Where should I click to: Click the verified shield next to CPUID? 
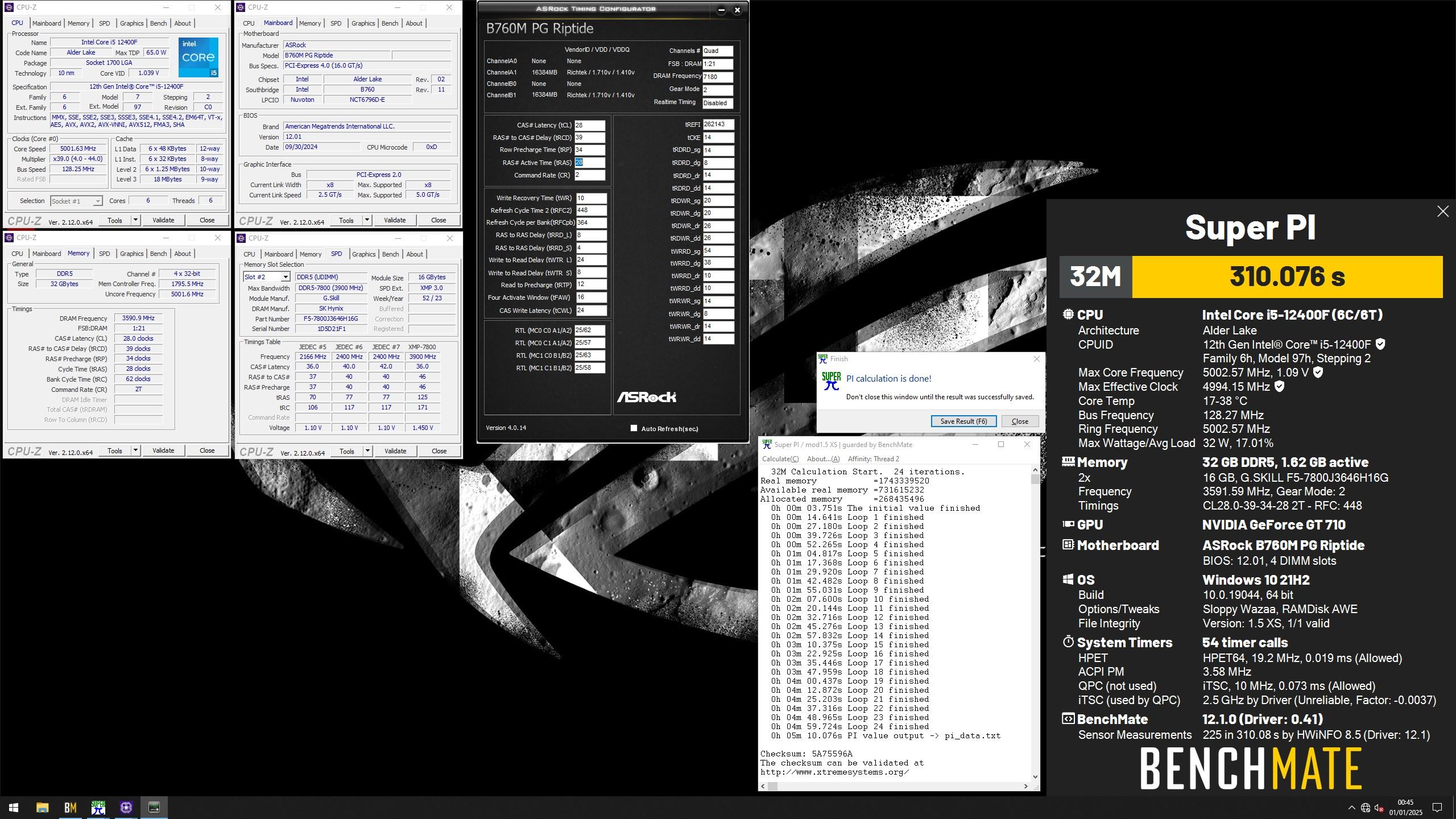point(1380,344)
